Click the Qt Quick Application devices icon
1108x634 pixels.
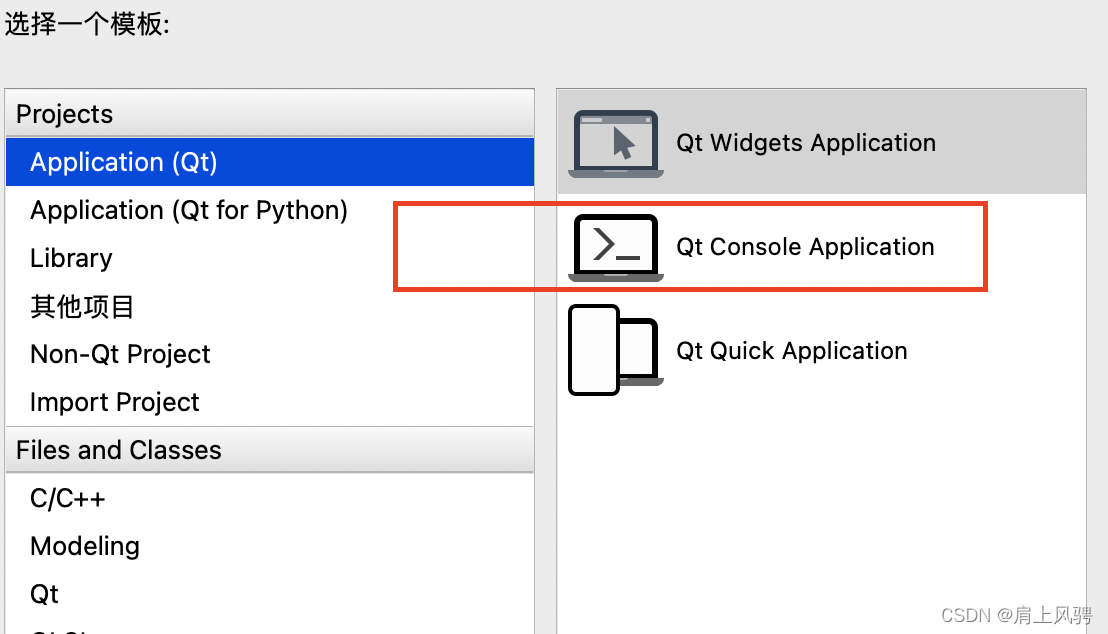tap(615, 351)
